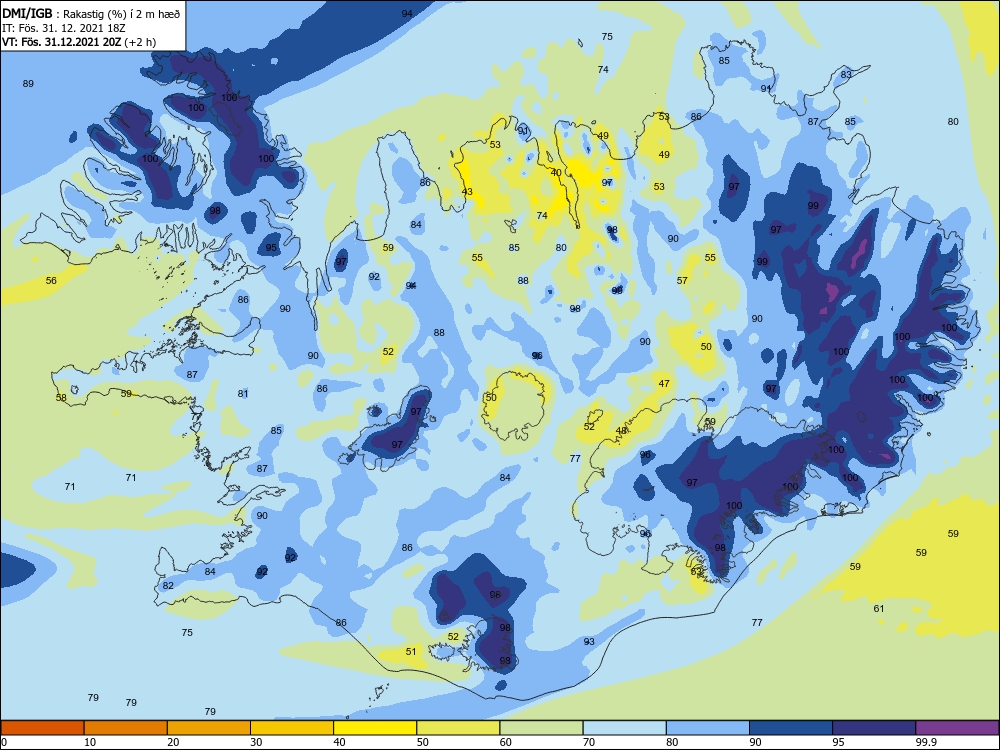The width and height of the screenshot is (1000, 750).
Task: Select the bright yellow 40–50 legend swatch
Action: (x=375, y=728)
